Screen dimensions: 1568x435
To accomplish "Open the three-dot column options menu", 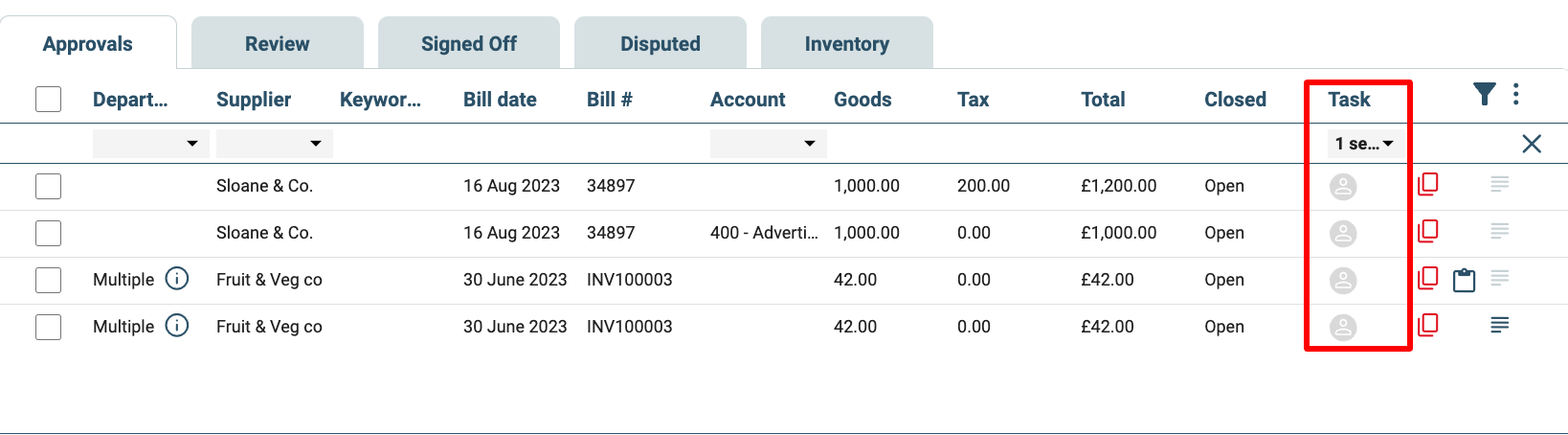I will [x=1515, y=94].
